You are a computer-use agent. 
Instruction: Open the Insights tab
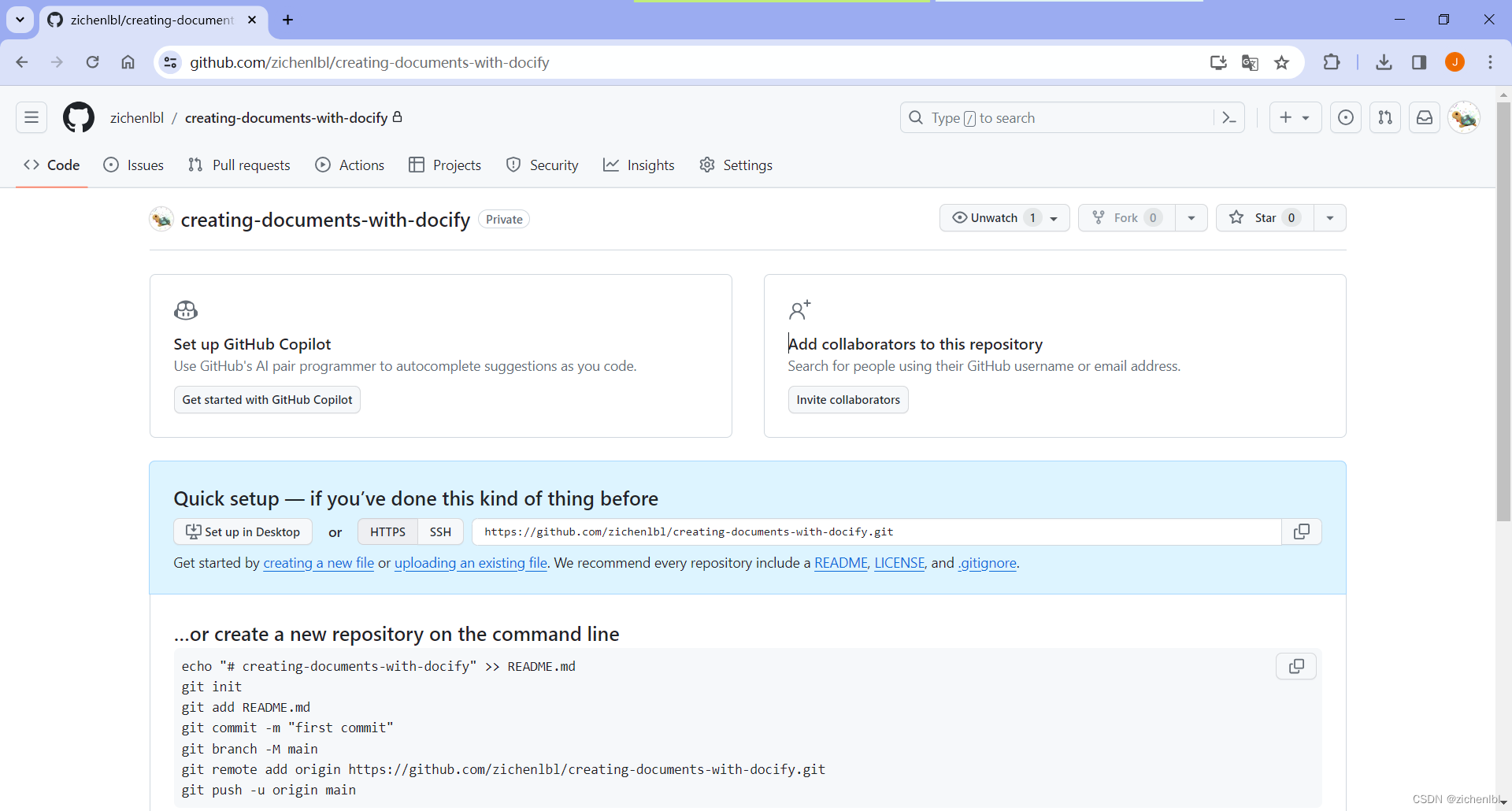(639, 165)
